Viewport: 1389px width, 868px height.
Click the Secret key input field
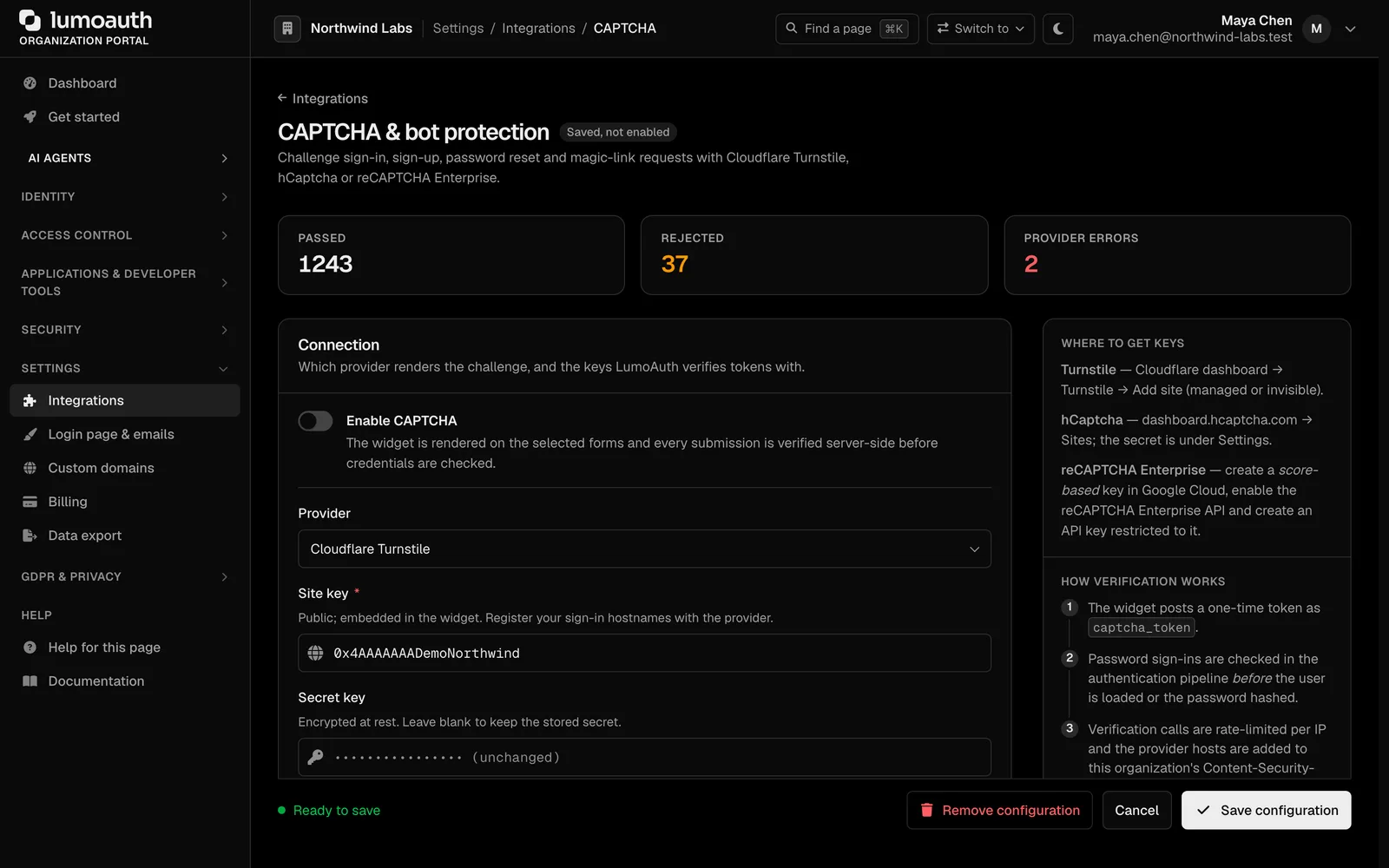click(x=644, y=757)
